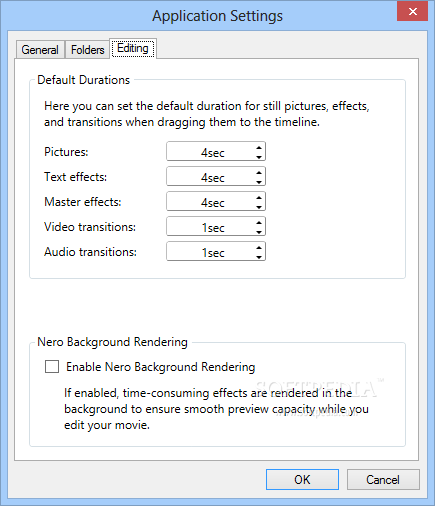Click into the Pictures duration field
The image size is (435, 506).
coord(211,152)
